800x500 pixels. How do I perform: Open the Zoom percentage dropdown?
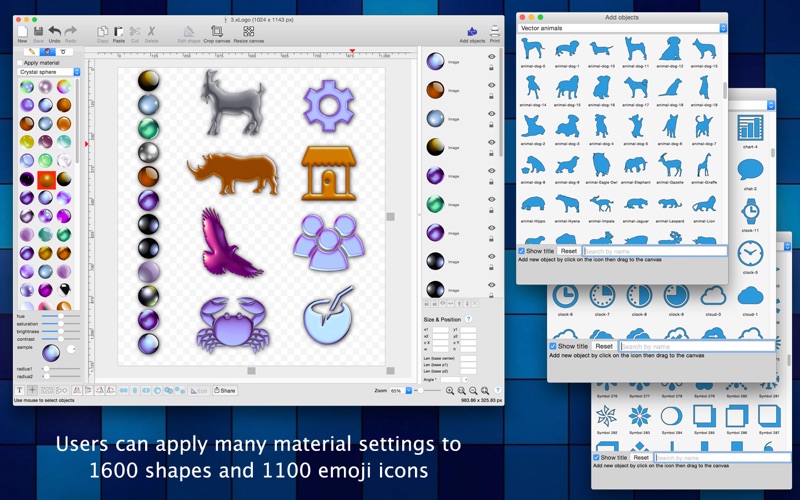[408, 391]
